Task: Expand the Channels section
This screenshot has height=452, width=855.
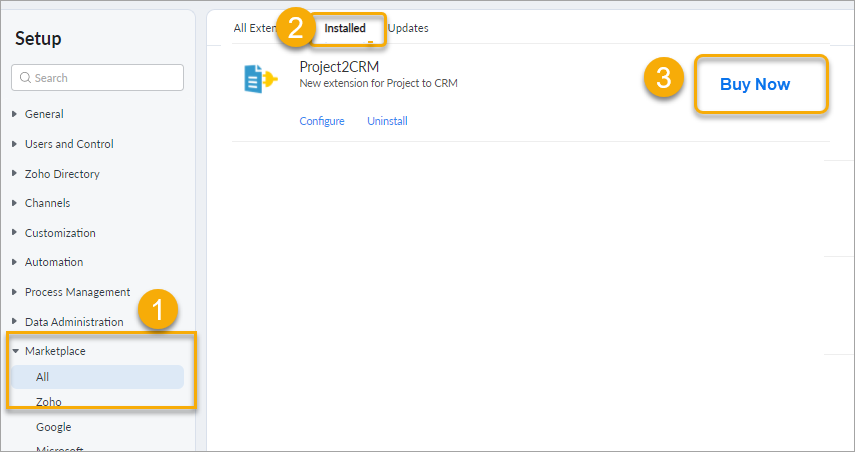Action: [x=41, y=203]
